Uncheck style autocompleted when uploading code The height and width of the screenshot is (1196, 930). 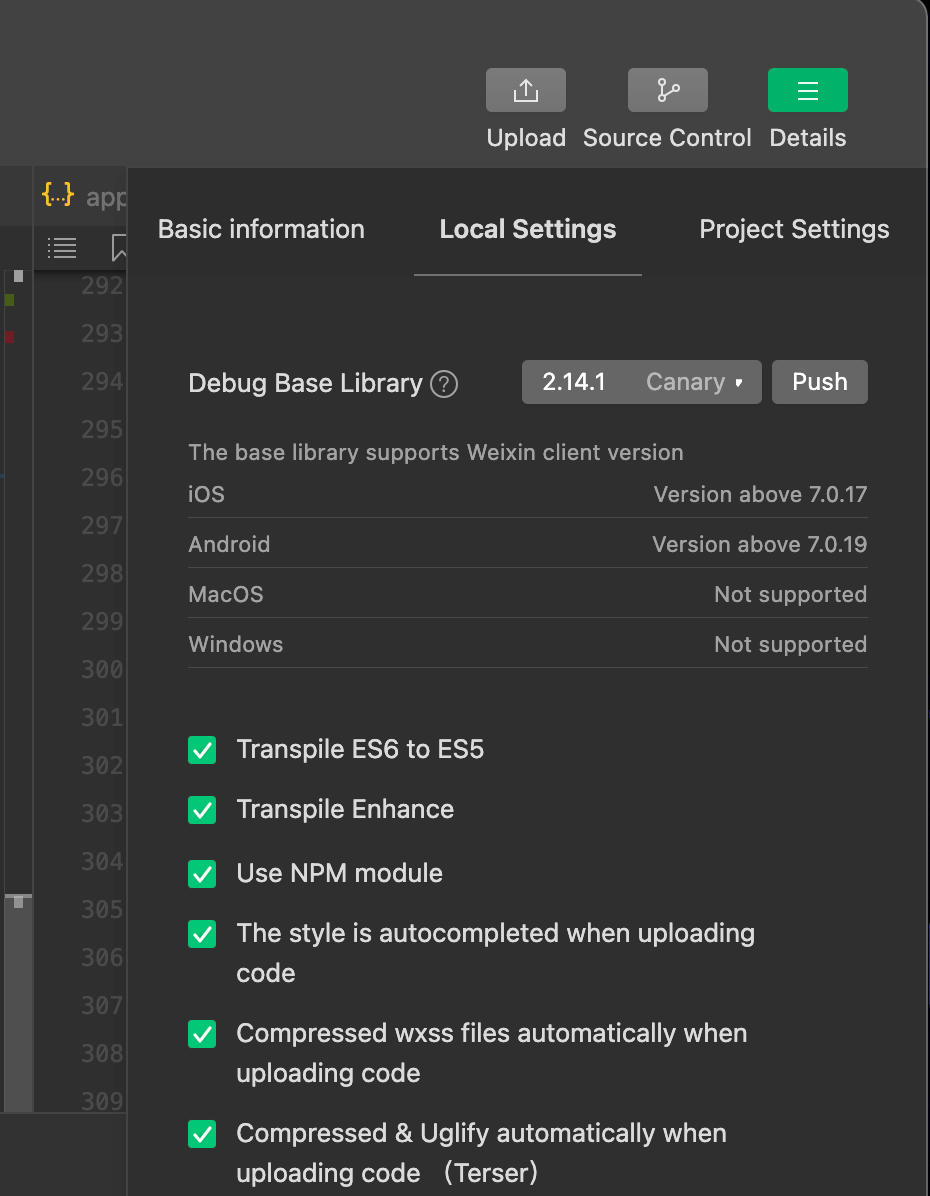[202, 934]
